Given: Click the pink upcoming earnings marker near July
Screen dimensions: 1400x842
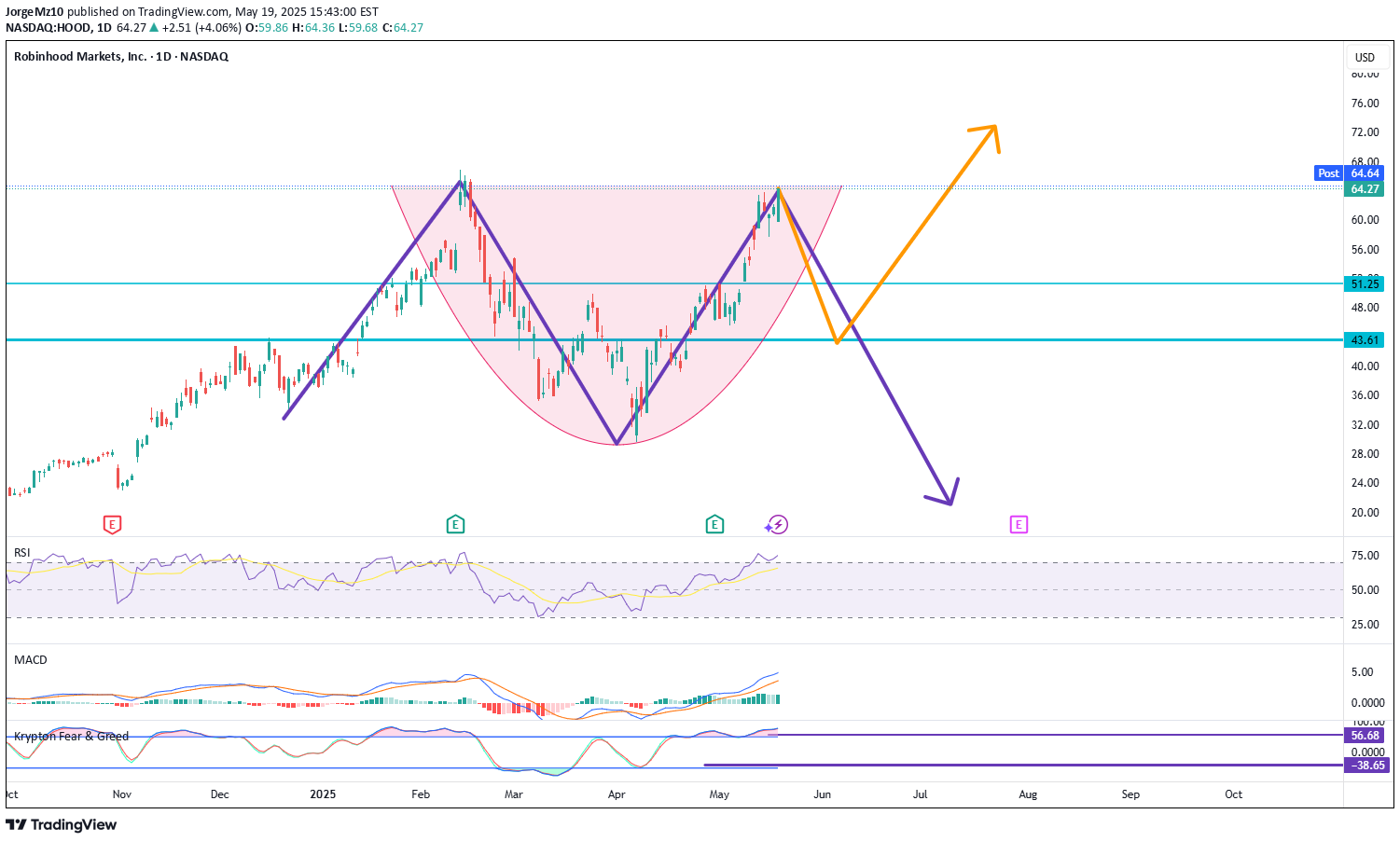Looking at the screenshot, I should click(1019, 525).
